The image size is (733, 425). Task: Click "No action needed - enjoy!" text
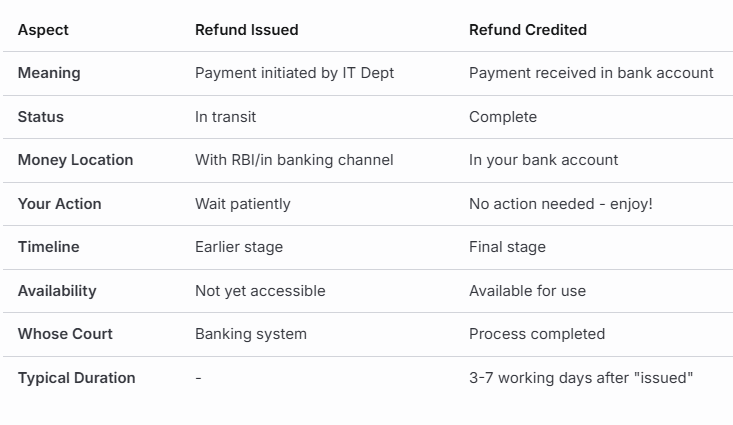560,204
